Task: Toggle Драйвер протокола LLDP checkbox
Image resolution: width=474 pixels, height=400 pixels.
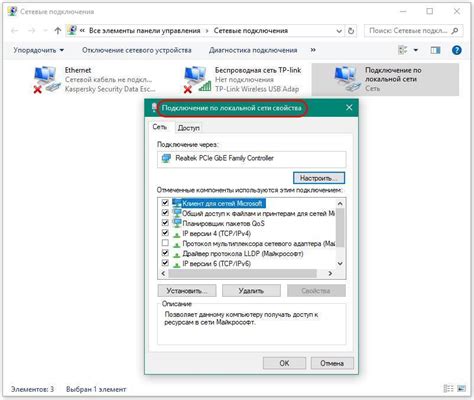Action: (165, 253)
